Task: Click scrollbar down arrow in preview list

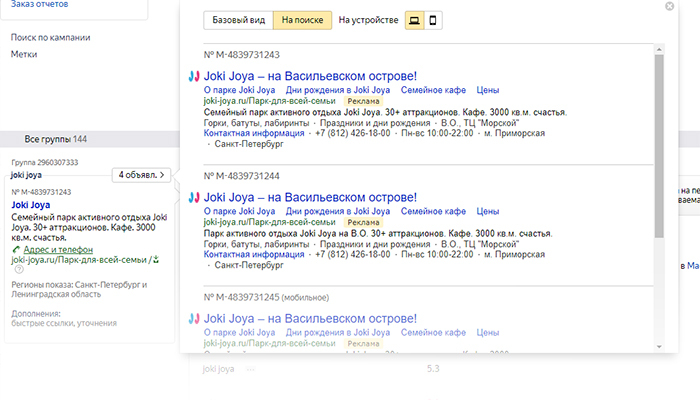Action: click(659, 347)
